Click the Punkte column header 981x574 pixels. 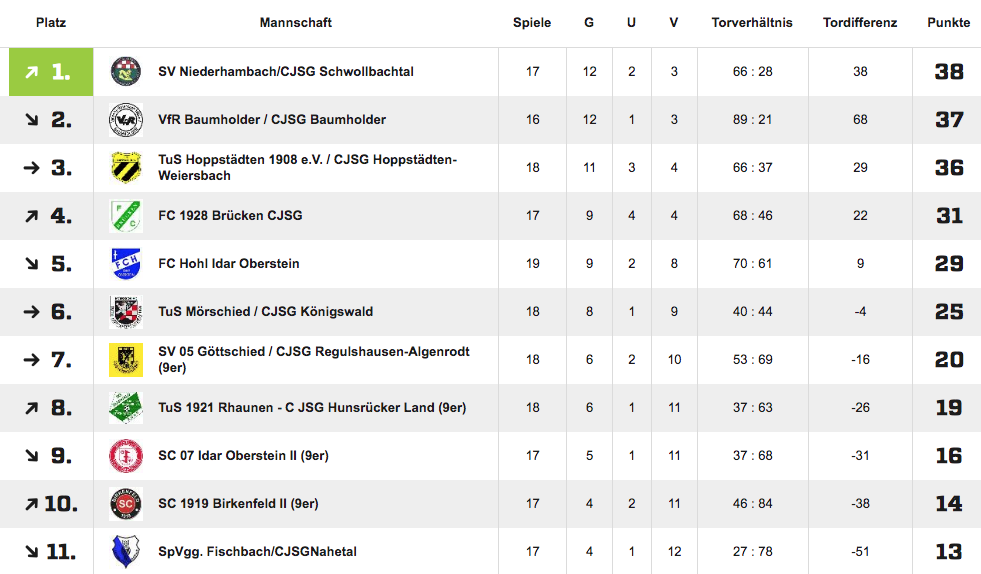click(948, 23)
